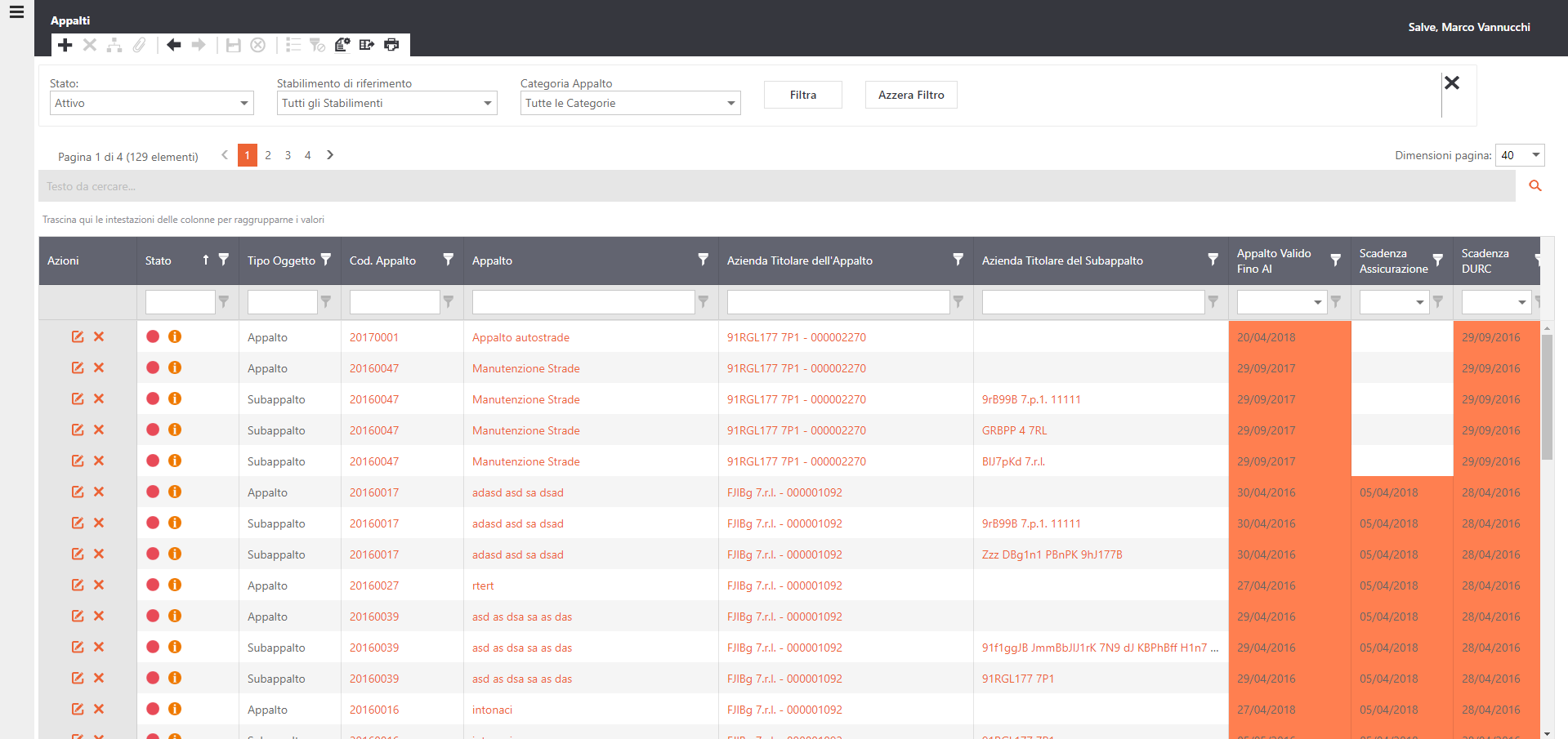Click the Testo da cercare search field
The width and height of the screenshot is (1568, 739).
point(777,186)
